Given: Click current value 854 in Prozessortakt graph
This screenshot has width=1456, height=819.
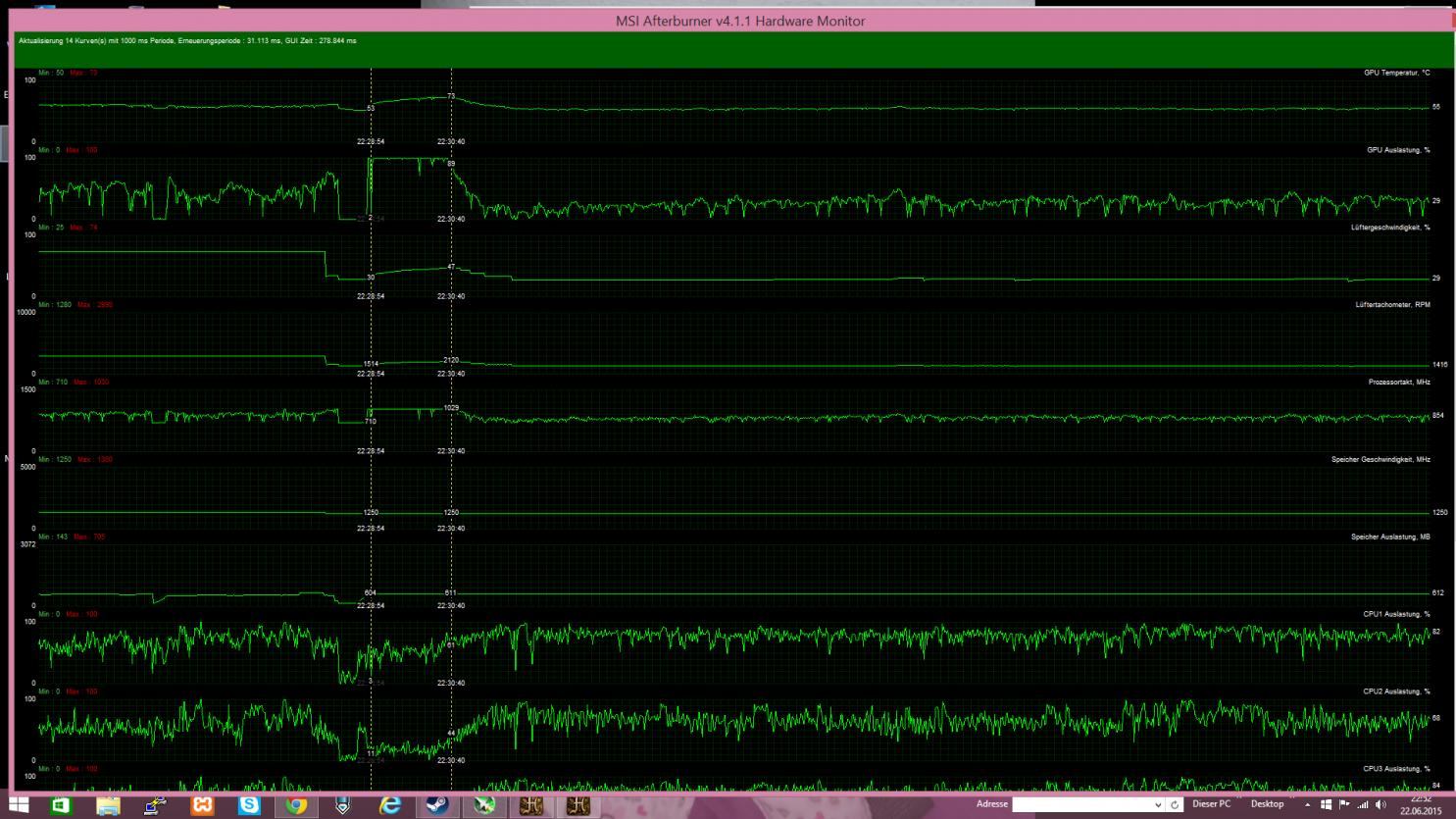Looking at the screenshot, I should tap(1437, 416).
